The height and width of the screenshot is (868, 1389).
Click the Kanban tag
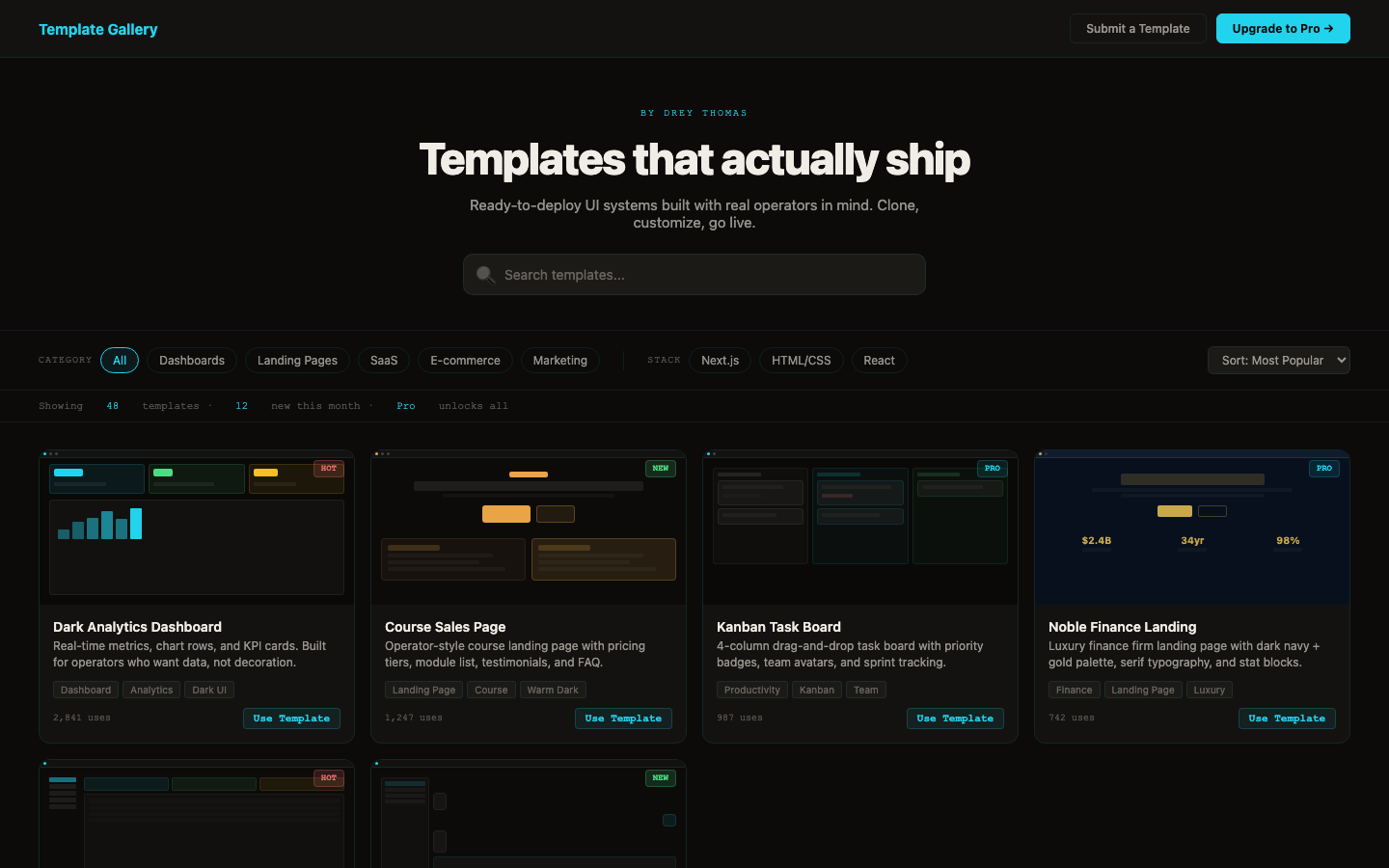click(x=817, y=690)
